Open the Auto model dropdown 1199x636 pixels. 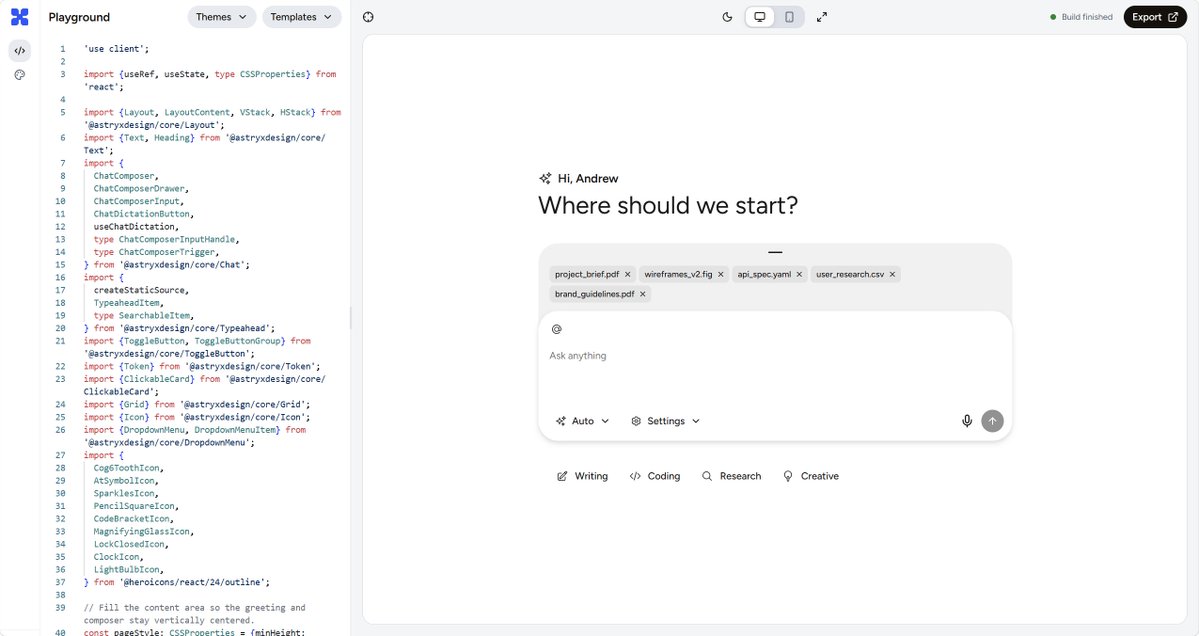(x=583, y=421)
